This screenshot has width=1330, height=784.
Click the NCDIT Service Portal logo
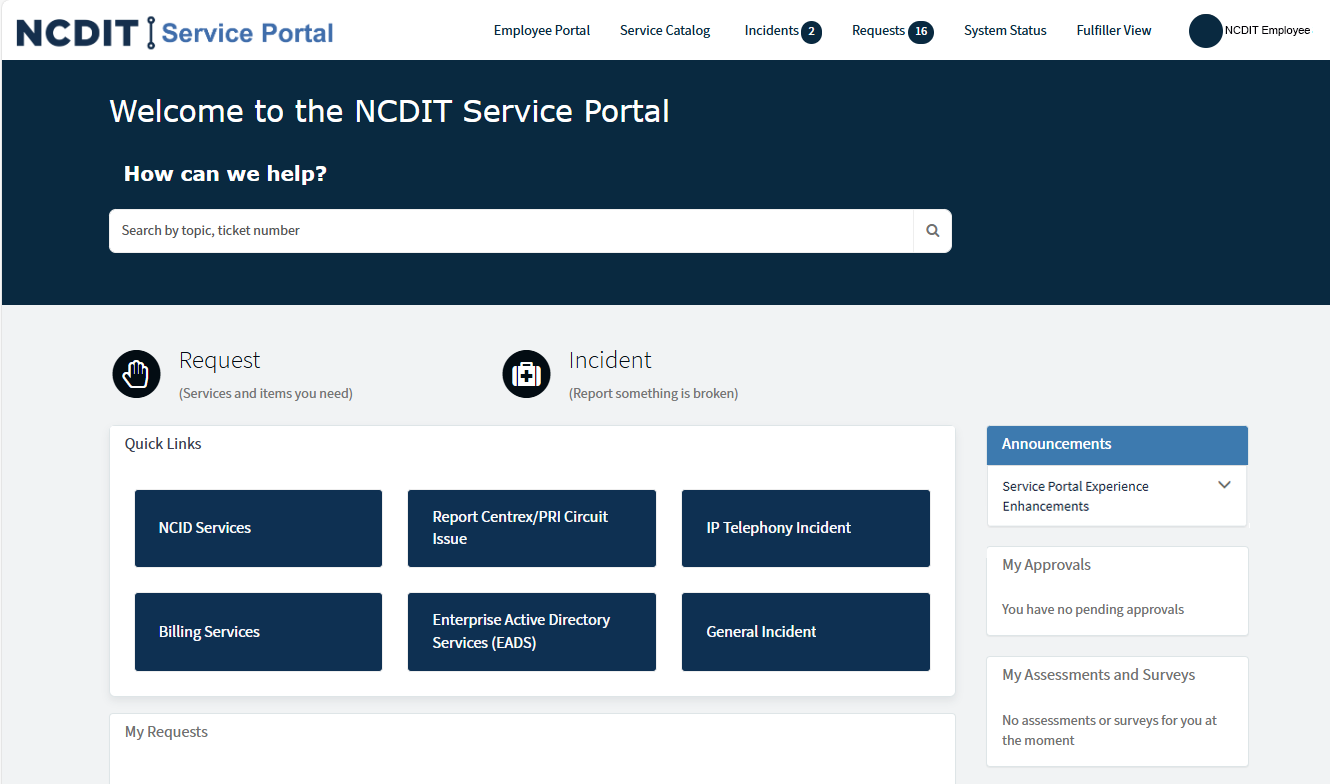[175, 30]
